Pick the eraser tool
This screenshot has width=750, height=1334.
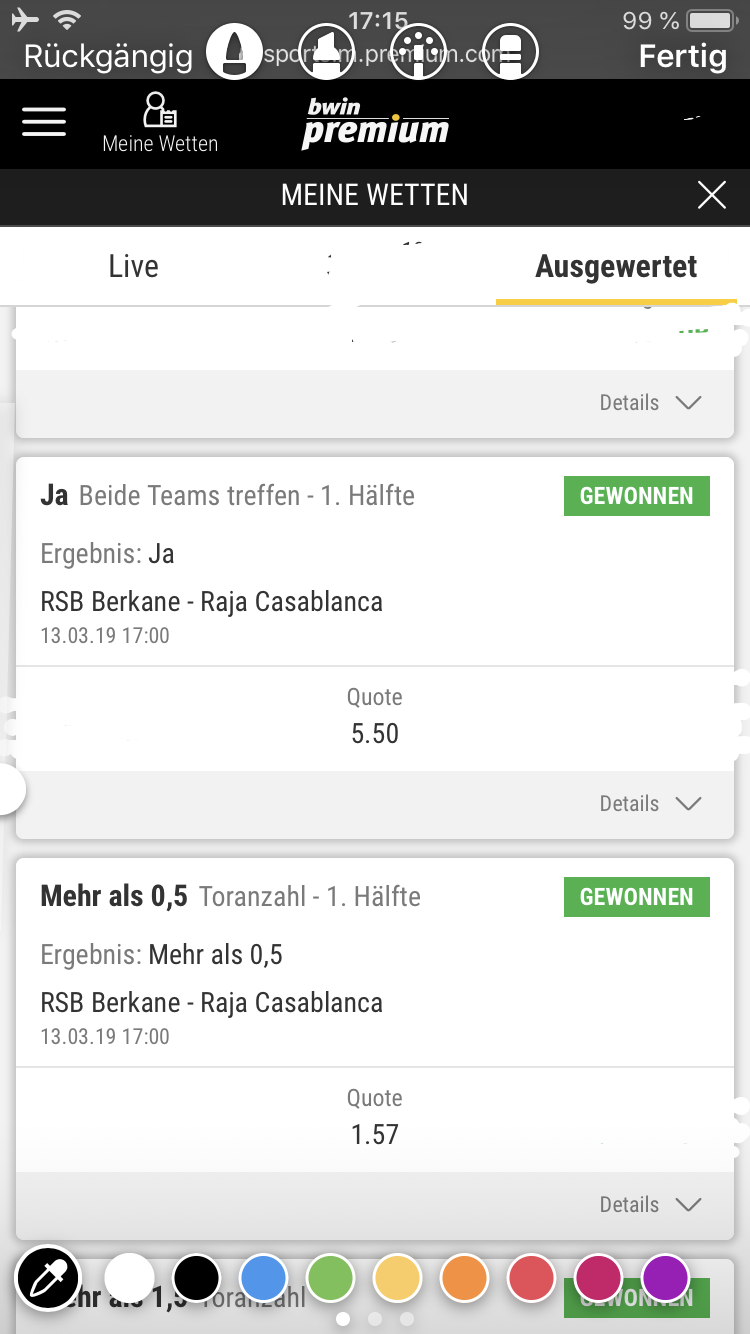[x=510, y=50]
